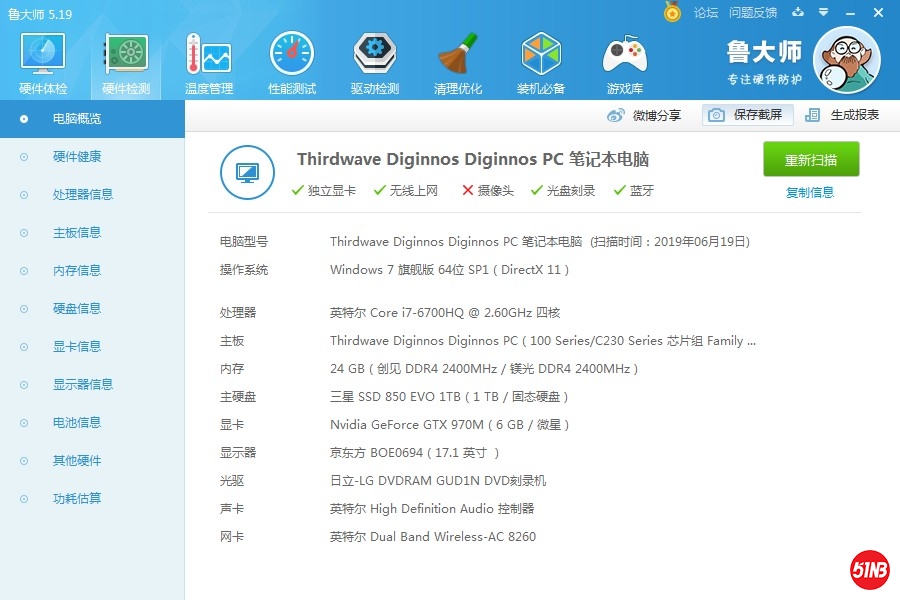Switch to the active 硬件检测 tab
Viewport: 900px width, 600px height.
(x=124, y=60)
